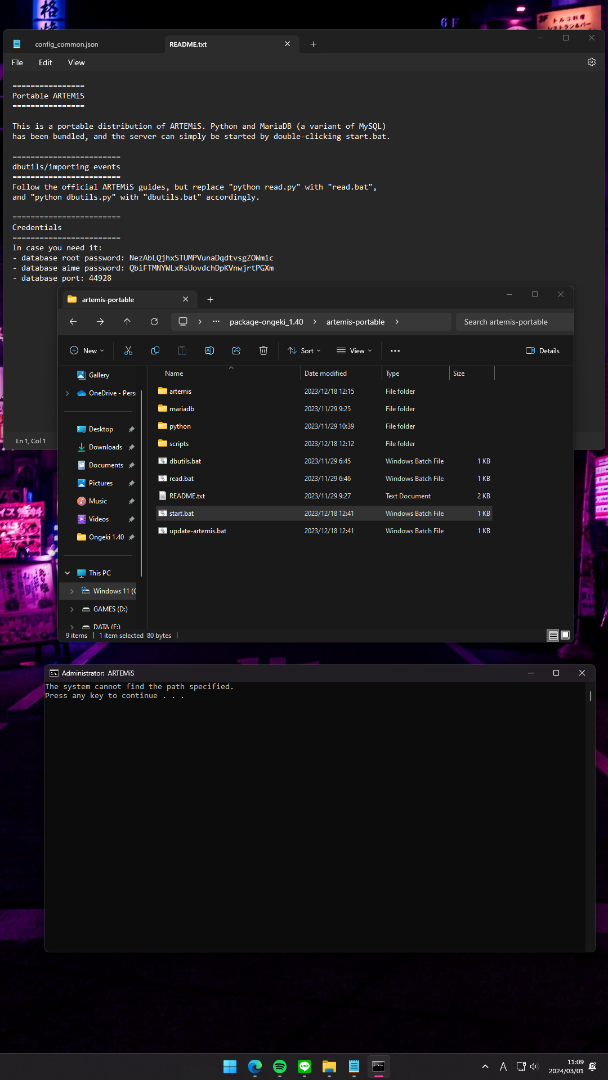The height and width of the screenshot is (1080, 608).
Task: Expand the OneDrive tree node
Action: (x=68, y=393)
